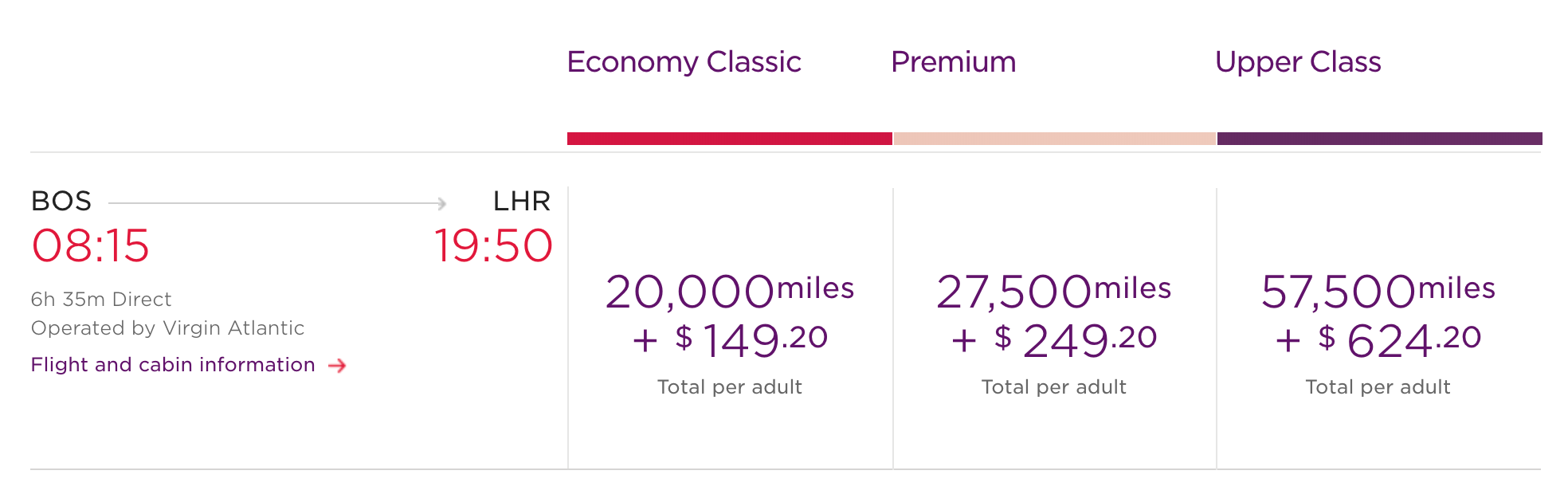Image resolution: width=1568 pixels, height=494 pixels.
Task: Click the 08:15 departure time
Action: (90, 245)
